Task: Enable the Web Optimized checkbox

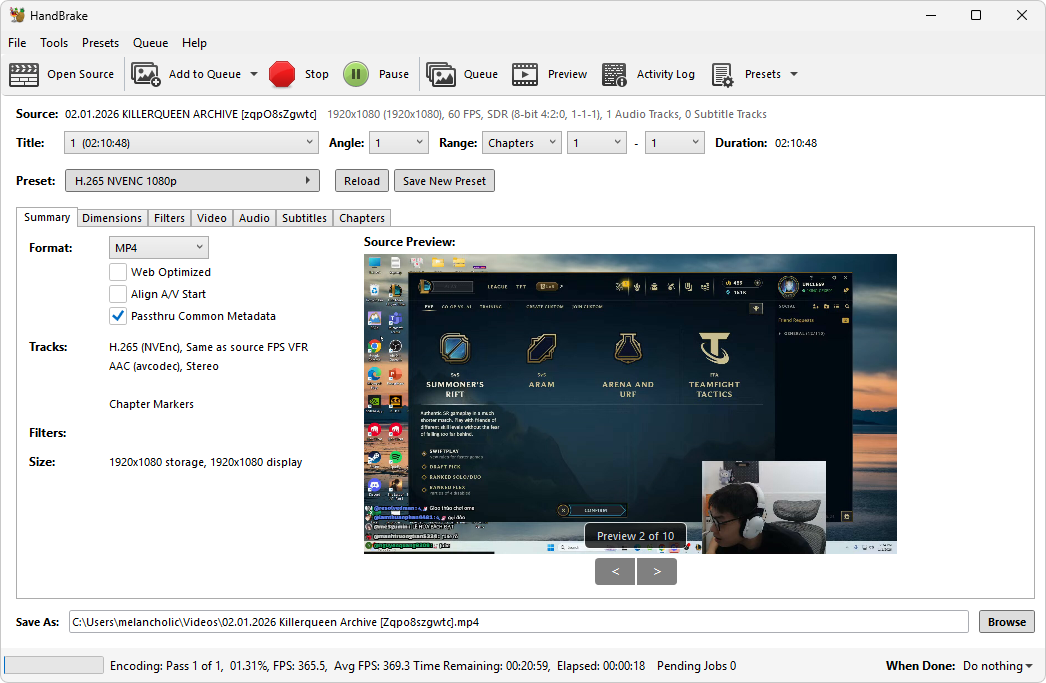Action: click(118, 272)
